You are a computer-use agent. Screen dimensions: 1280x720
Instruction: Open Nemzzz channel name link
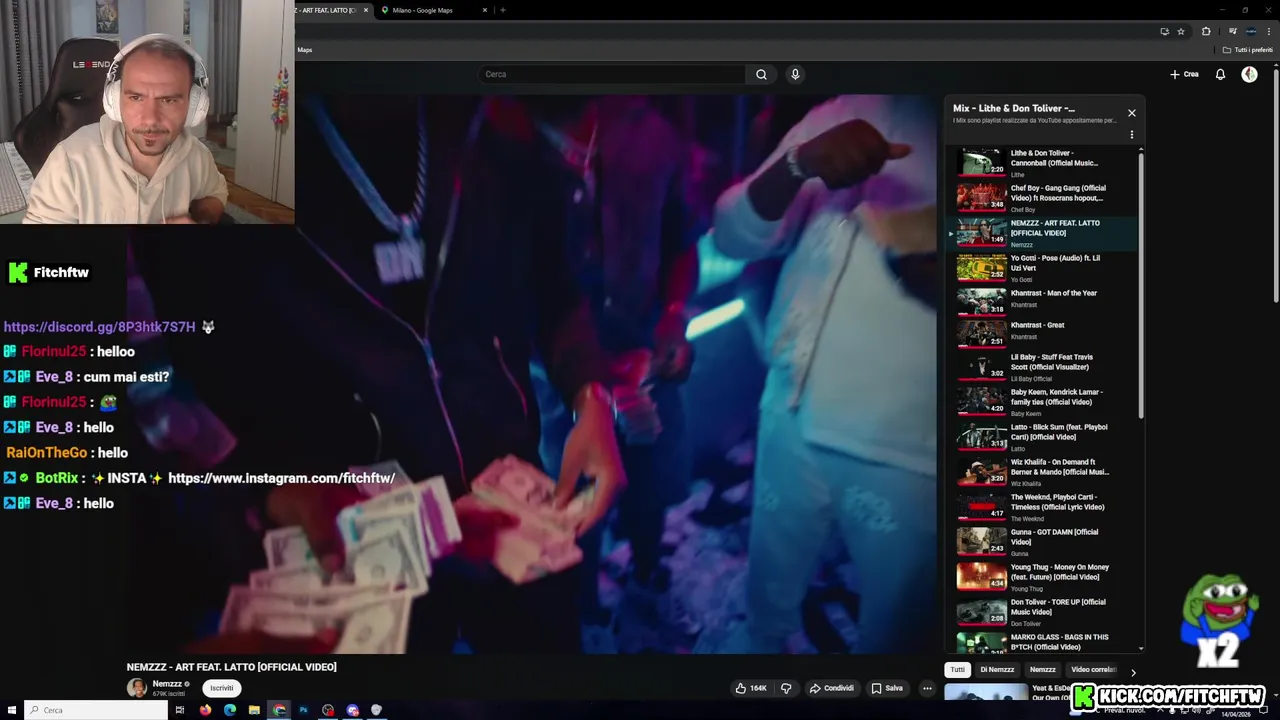coord(167,684)
